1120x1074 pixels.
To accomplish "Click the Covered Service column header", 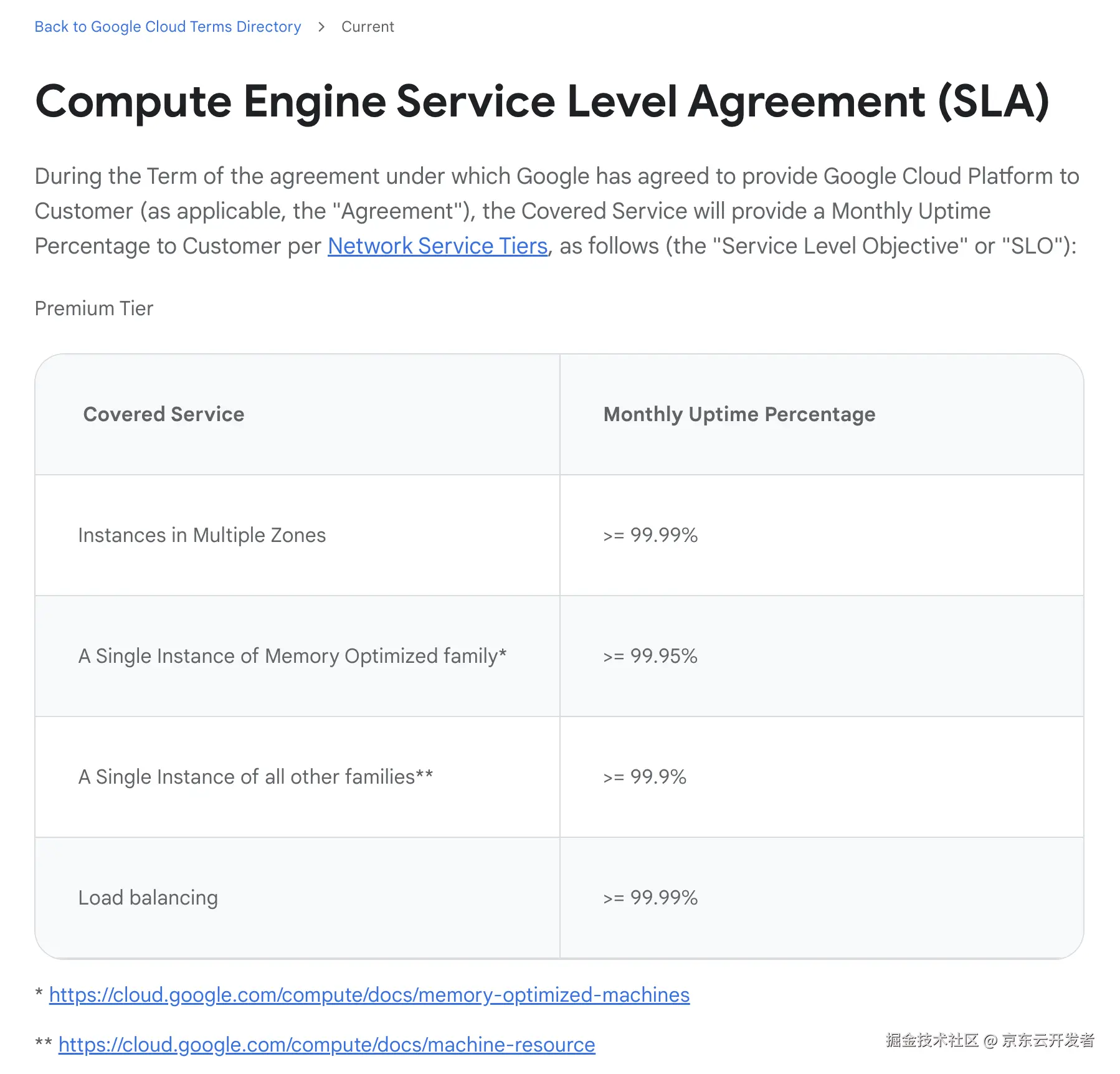I will (164, 414).
